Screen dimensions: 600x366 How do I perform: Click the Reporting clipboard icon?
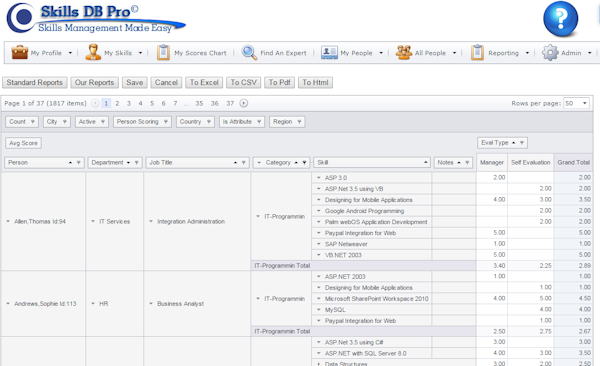click(x=477, y=52)
